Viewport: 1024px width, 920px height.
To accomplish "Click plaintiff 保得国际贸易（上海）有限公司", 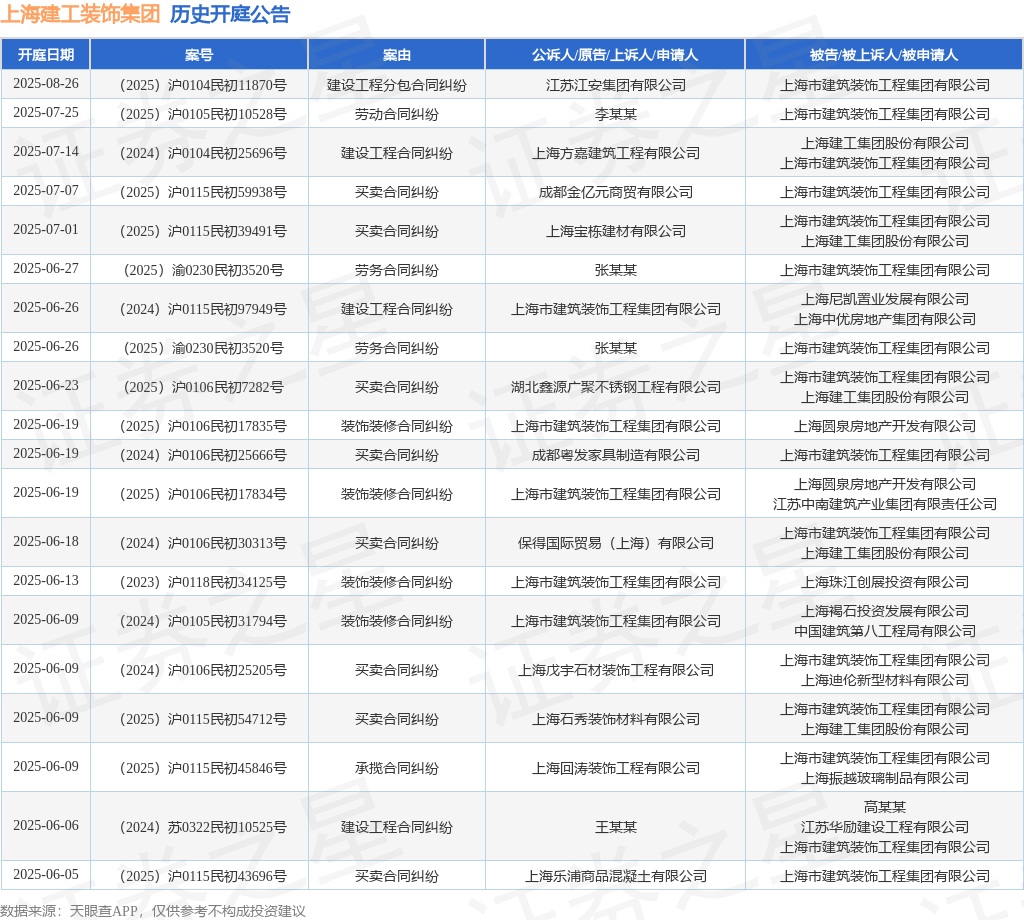I will point(615,543).
